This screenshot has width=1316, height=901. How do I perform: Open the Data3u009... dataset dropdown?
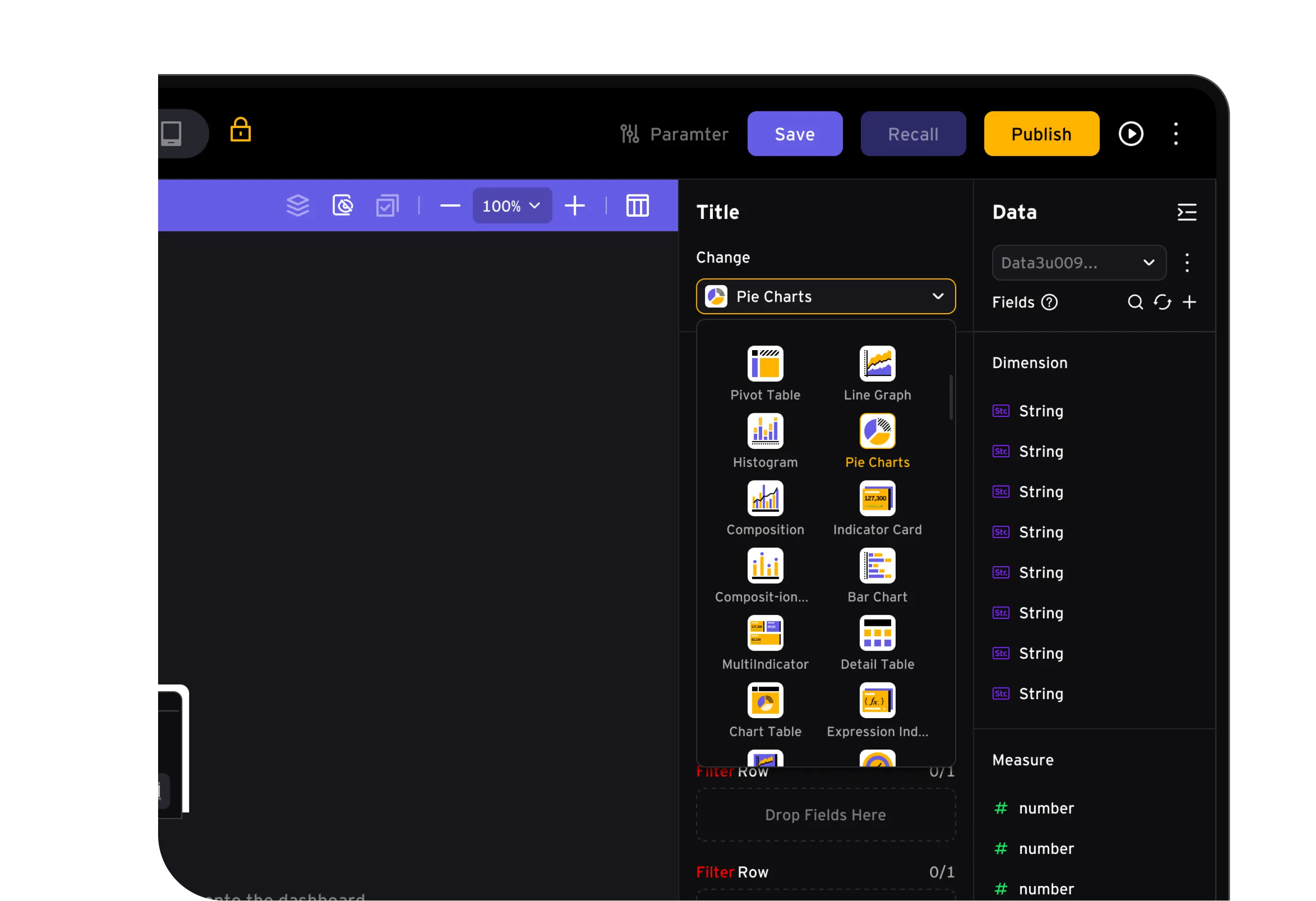(x=1079, y=263)
